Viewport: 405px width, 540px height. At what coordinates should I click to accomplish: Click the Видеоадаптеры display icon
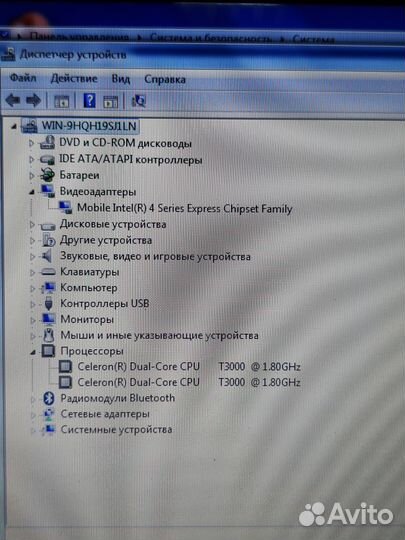click(48, 191)
